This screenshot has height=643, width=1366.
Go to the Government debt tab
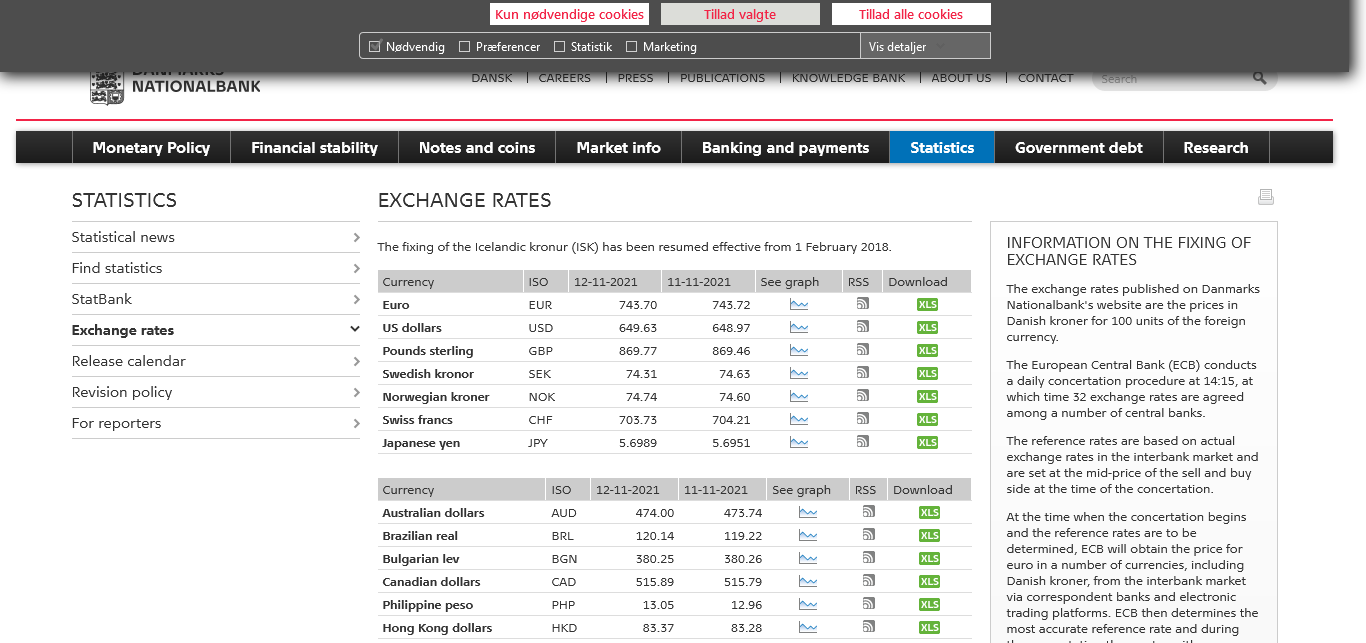pyautogui.click(x=1078, y=148)
